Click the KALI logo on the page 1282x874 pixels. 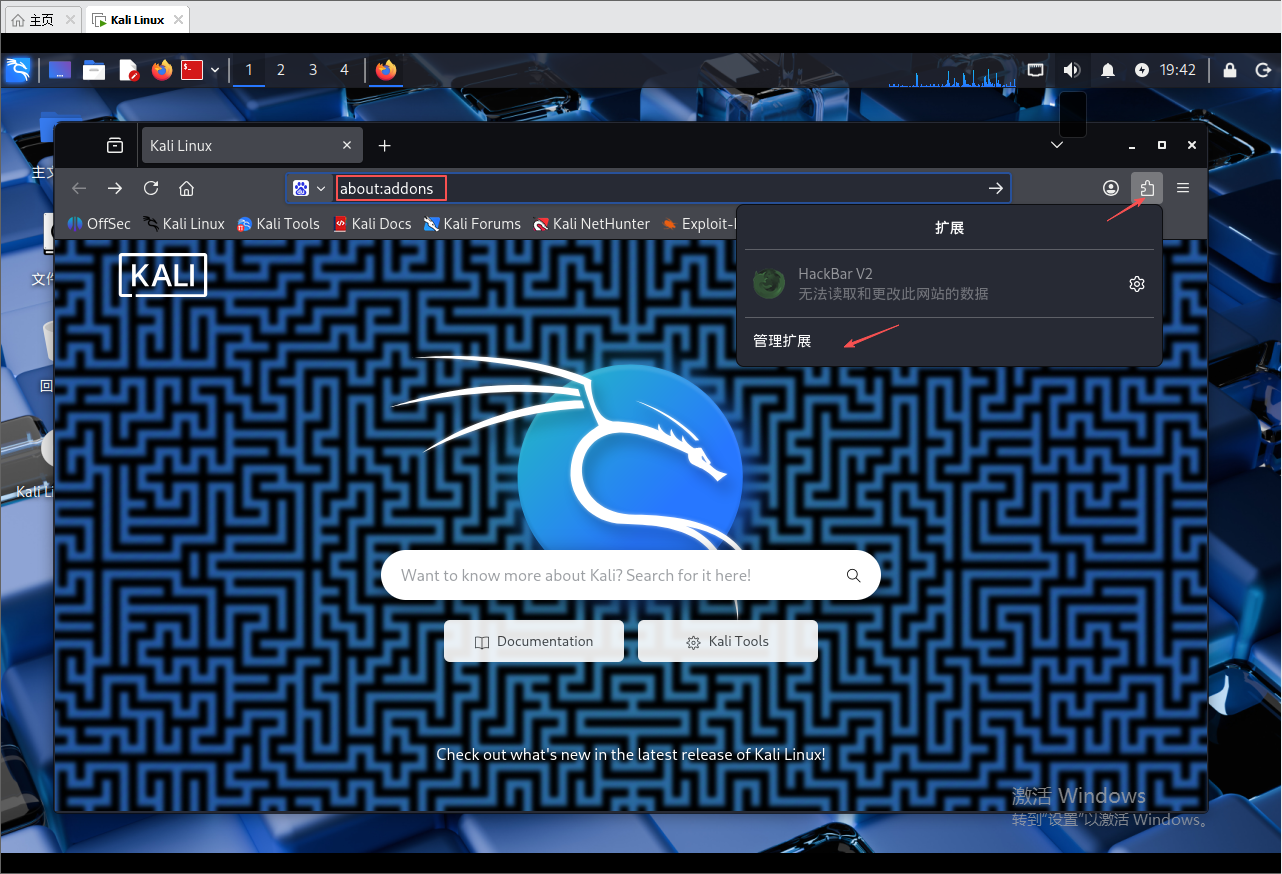point(163,275)
